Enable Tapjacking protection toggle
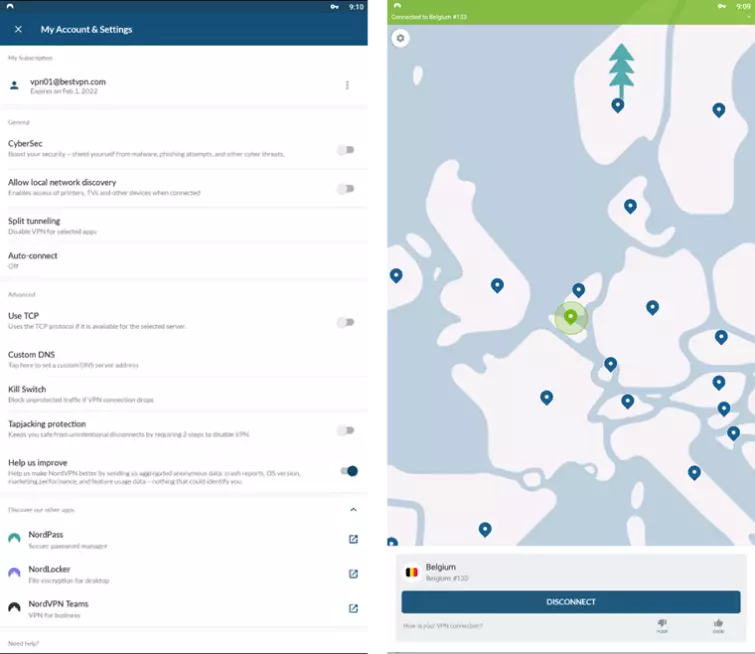The height and width of the screenshot is (654, 755). pos(346,430)
